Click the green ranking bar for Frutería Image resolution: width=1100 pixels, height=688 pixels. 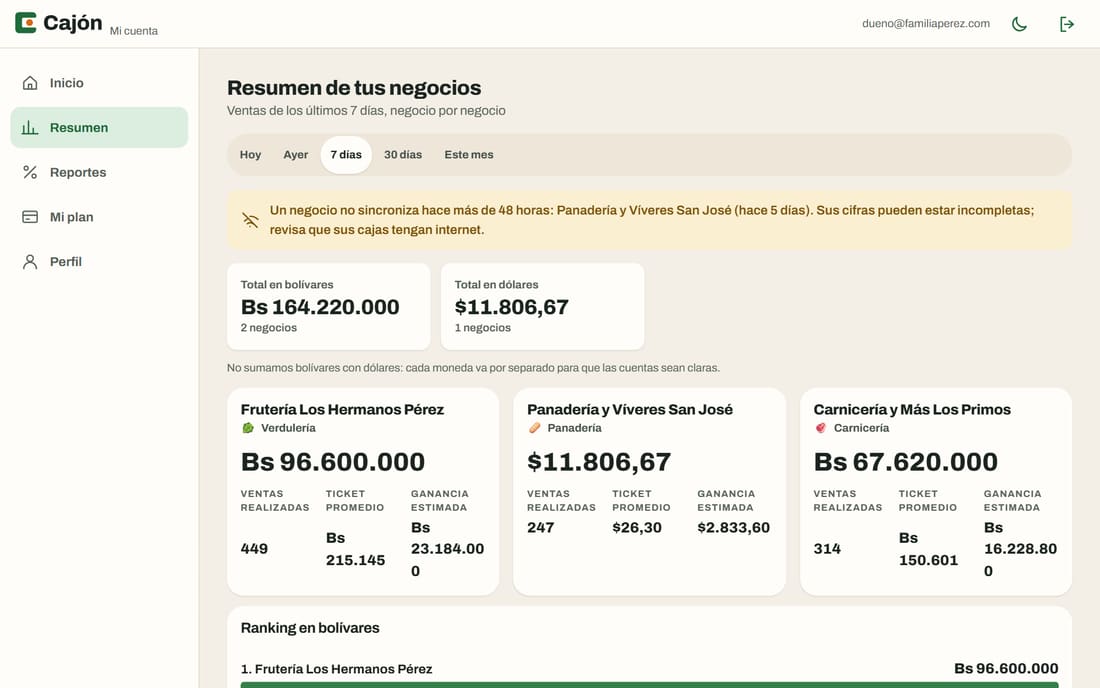click(x=650, y=685)
